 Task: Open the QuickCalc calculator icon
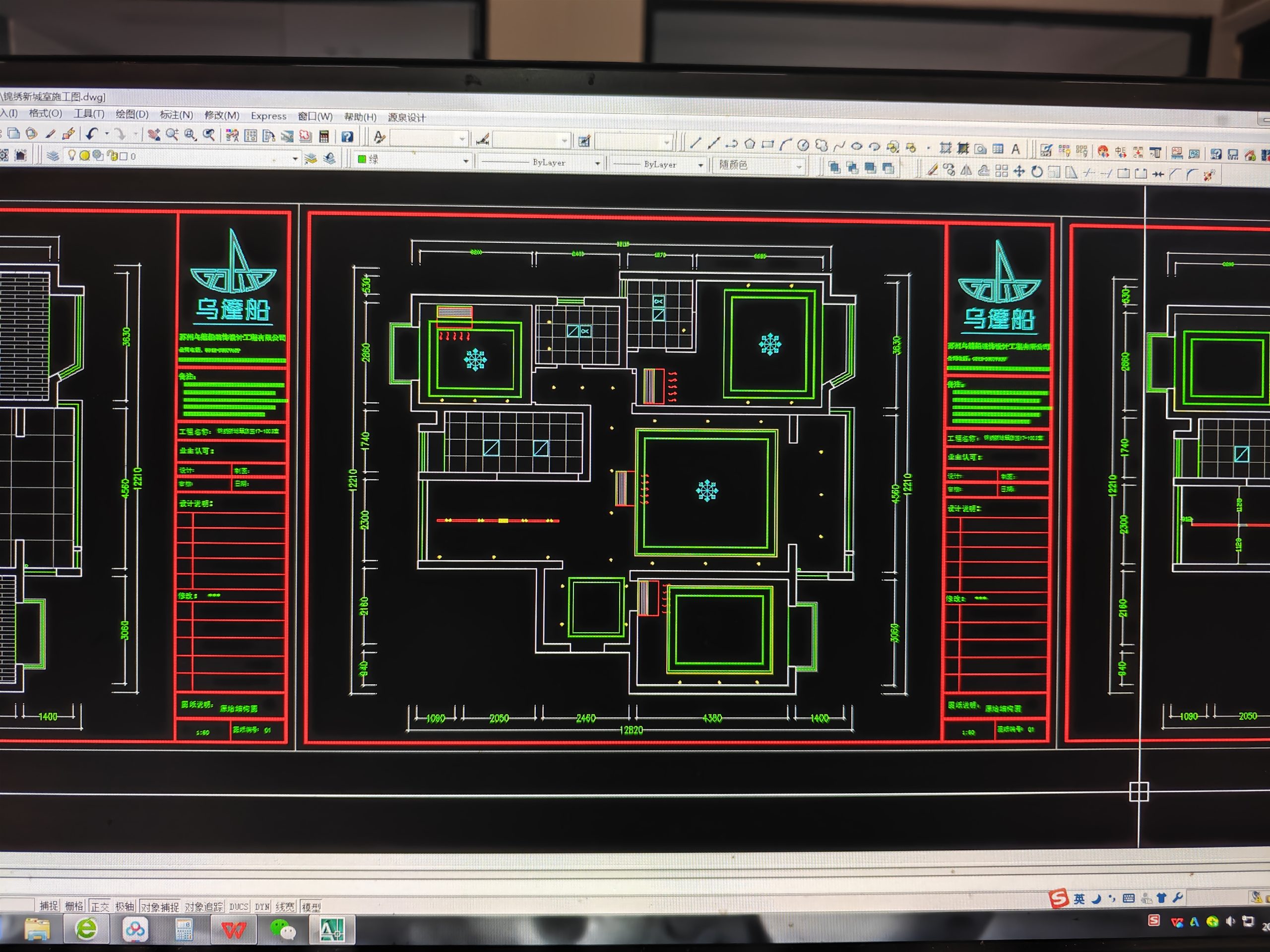coord(324,136)
